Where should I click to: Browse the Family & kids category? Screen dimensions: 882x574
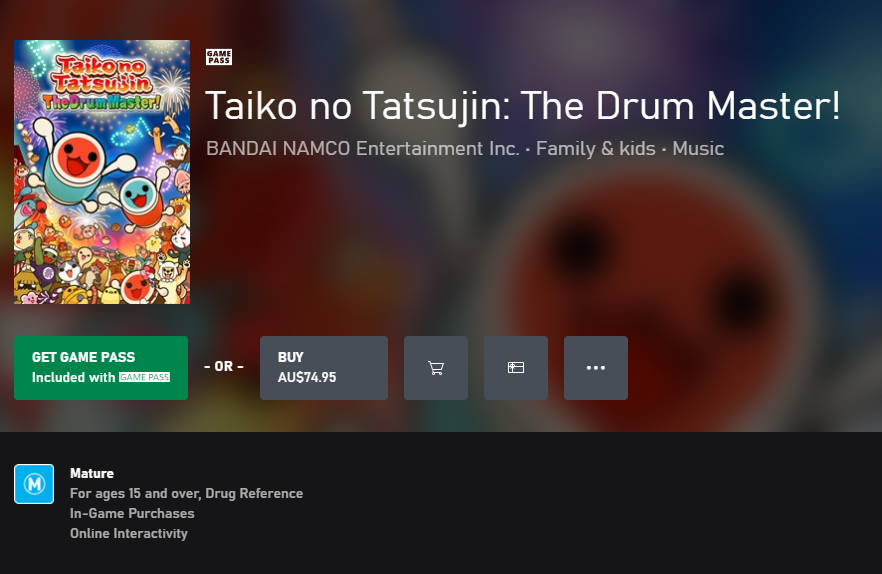(596, 149)
